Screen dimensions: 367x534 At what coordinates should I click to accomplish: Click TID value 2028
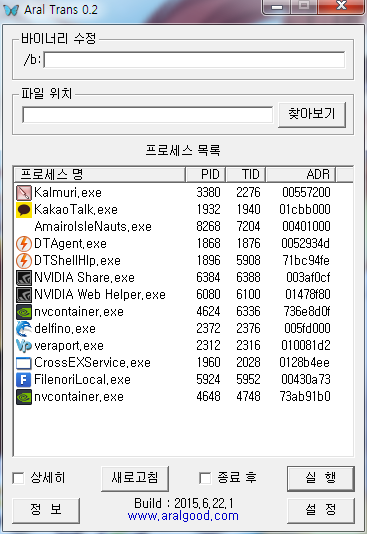pyautogui.click(x=249, y=363)
